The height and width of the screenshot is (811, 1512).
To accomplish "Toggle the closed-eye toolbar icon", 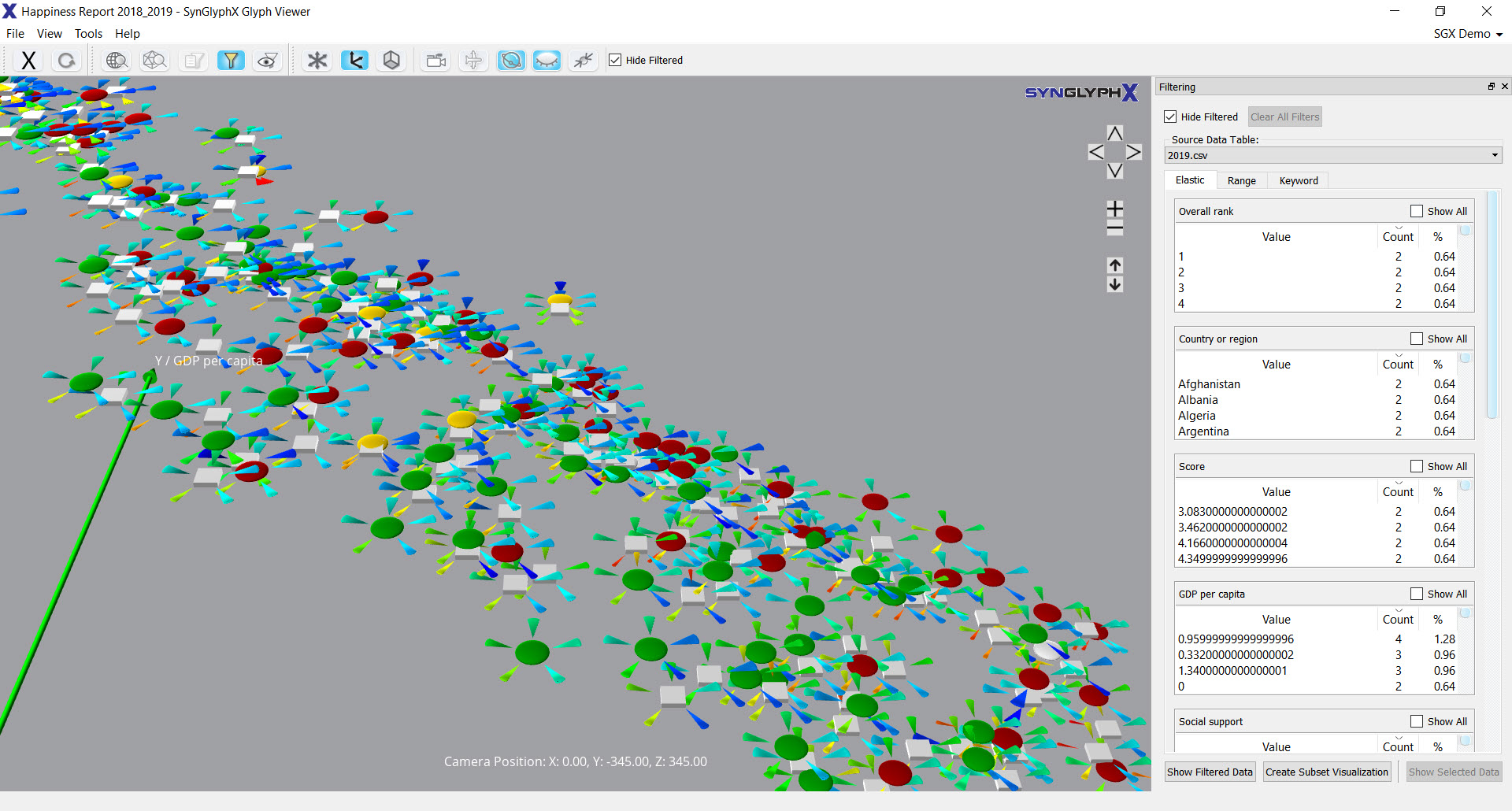I will tap(547, 61).
